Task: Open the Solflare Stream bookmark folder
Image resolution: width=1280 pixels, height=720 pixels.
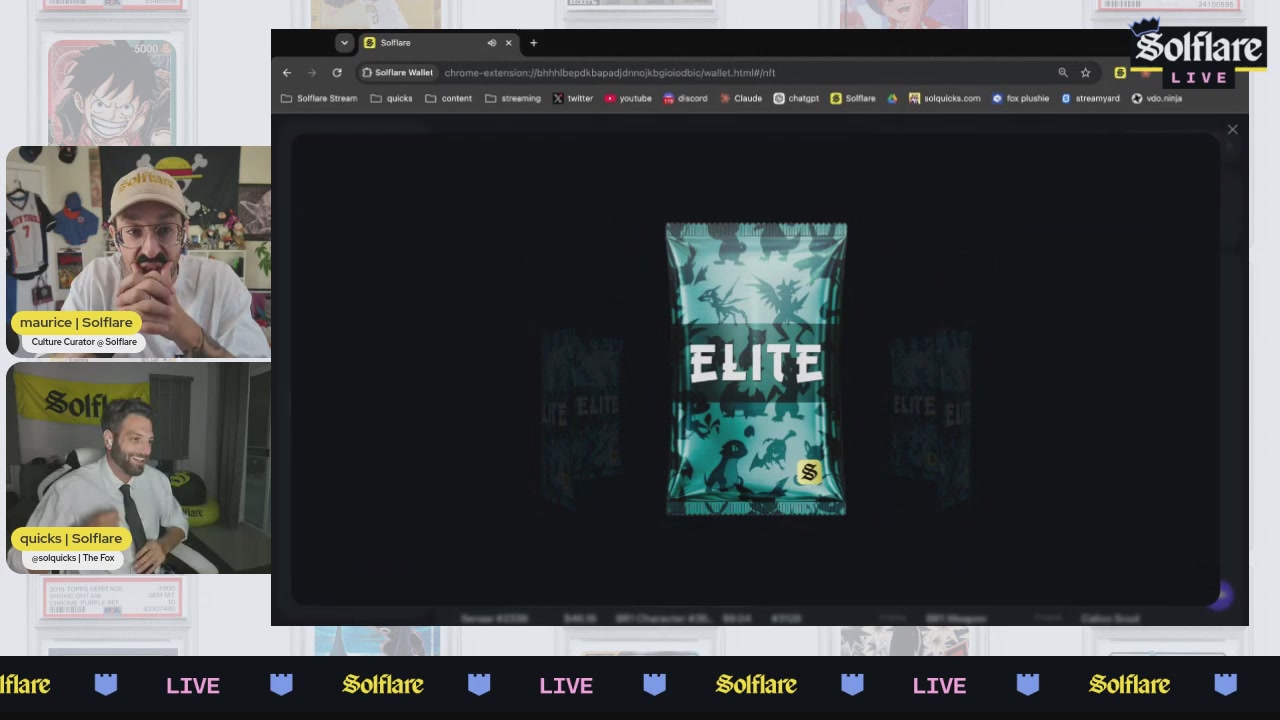Action: 319,98
